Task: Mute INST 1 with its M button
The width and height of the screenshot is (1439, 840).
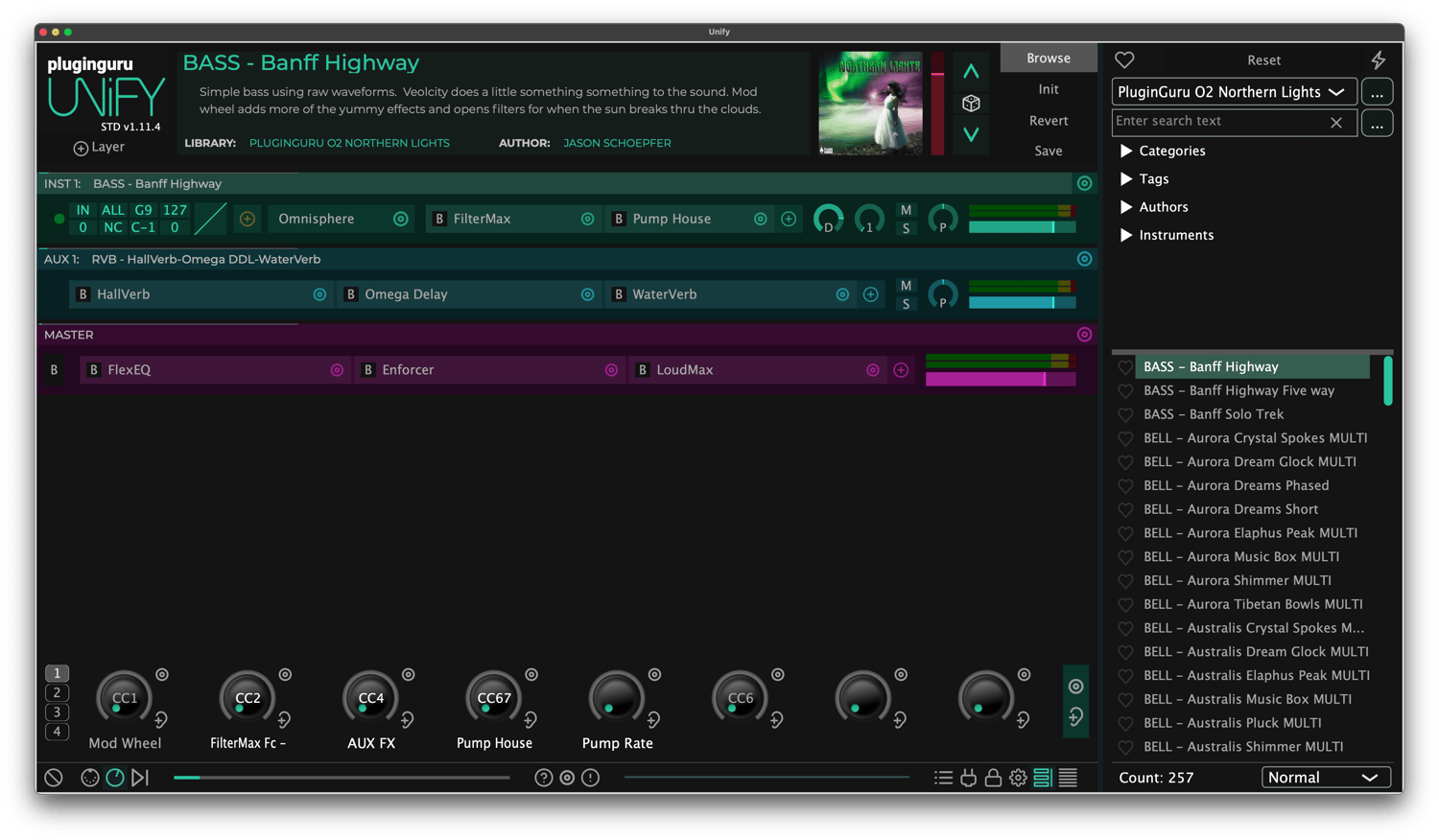Action: click(x=906, y=210)
